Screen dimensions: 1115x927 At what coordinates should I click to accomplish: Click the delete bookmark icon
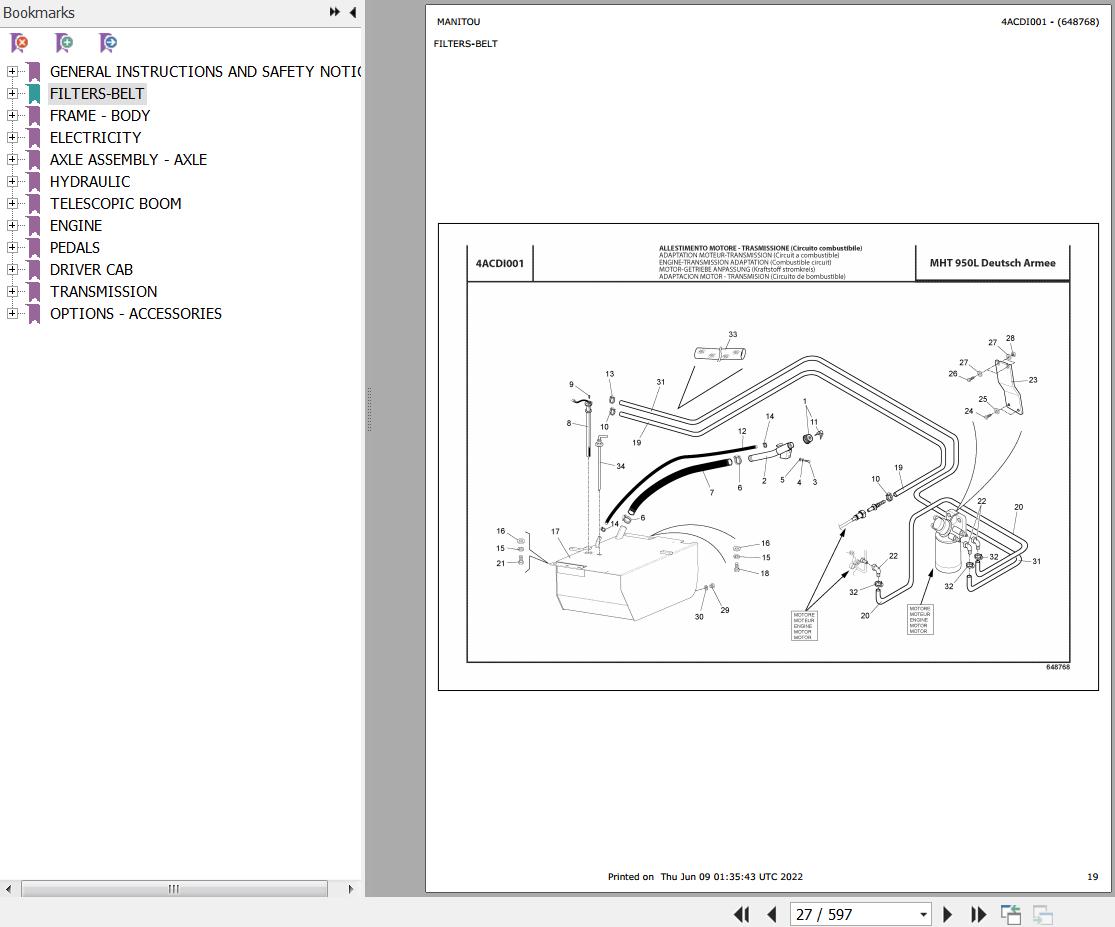click(x=20, y=43)
